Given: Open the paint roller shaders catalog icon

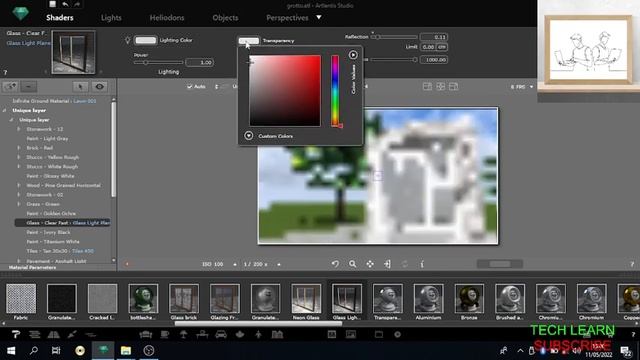Looking at the screenshot, I should tap(16, 334).
